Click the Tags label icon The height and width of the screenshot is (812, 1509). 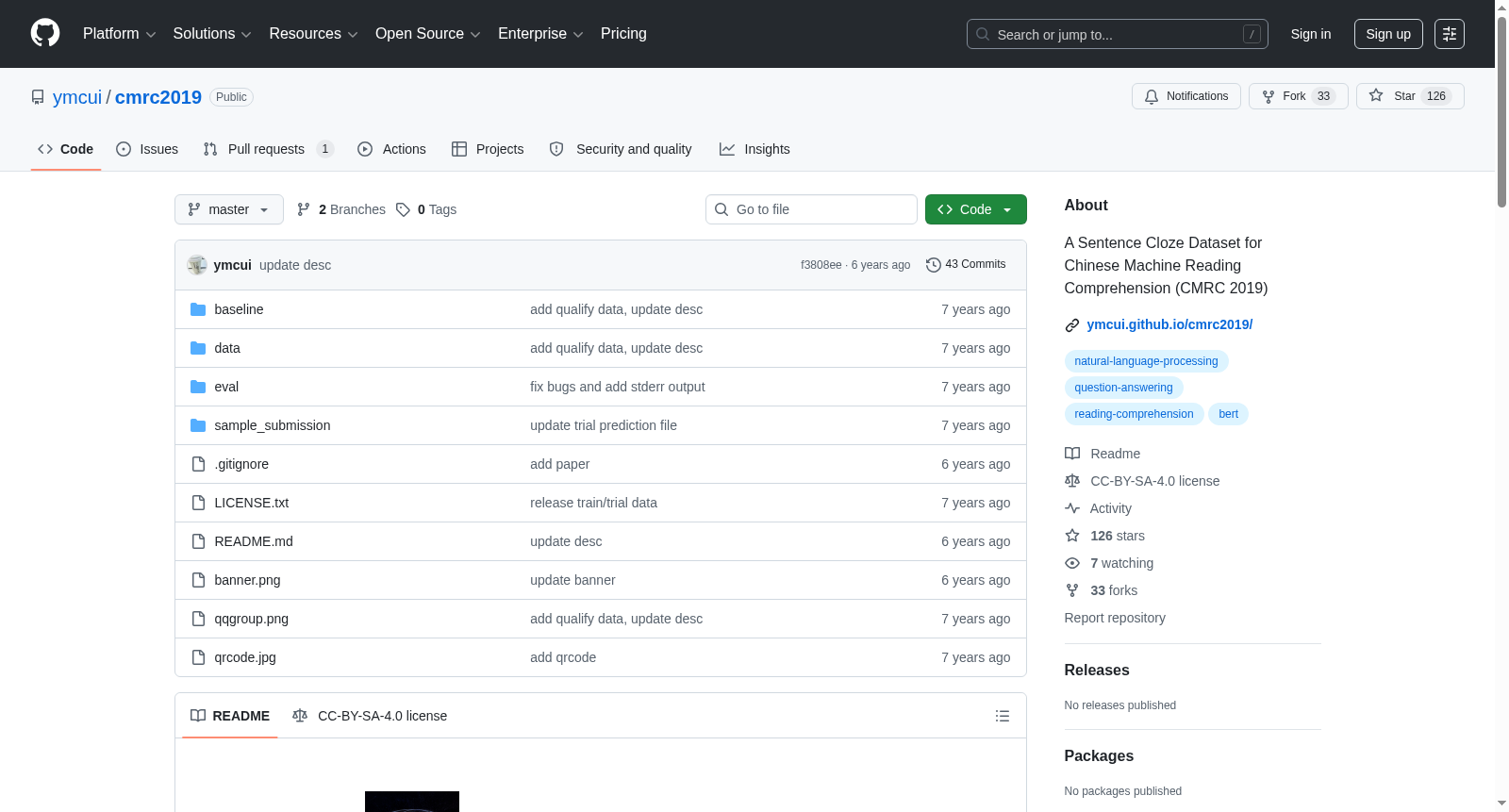point(404,209)
